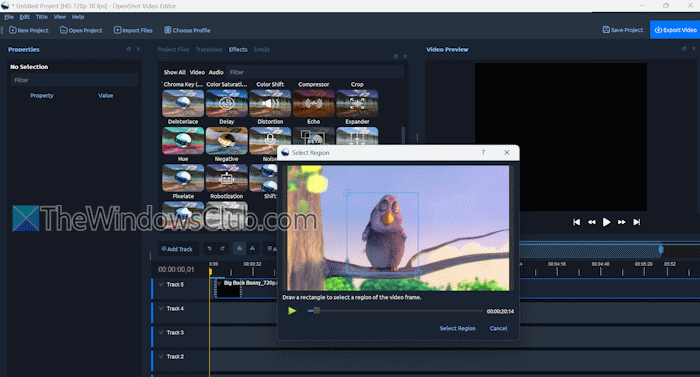Play video in Select Region dialog
This screenshot has width=700, height=377.
click(x=292, y=311)
